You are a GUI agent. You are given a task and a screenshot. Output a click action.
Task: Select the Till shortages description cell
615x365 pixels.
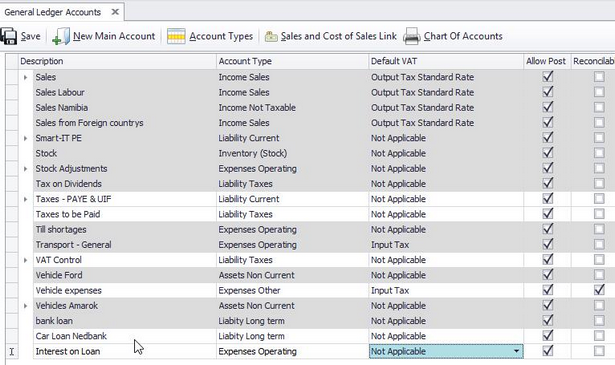point(125,230)
